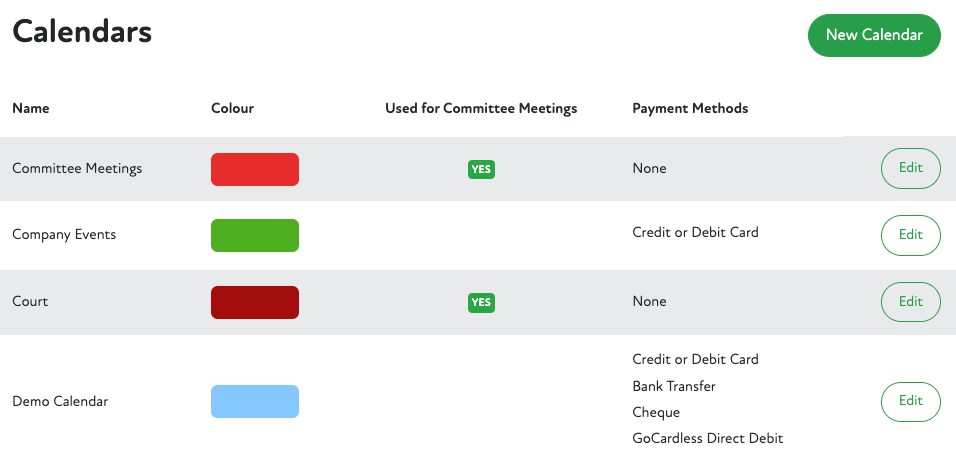Viewport: 956px width, 469px height.
Task: Click the Payment Methods column header
Action: [690, 108]
